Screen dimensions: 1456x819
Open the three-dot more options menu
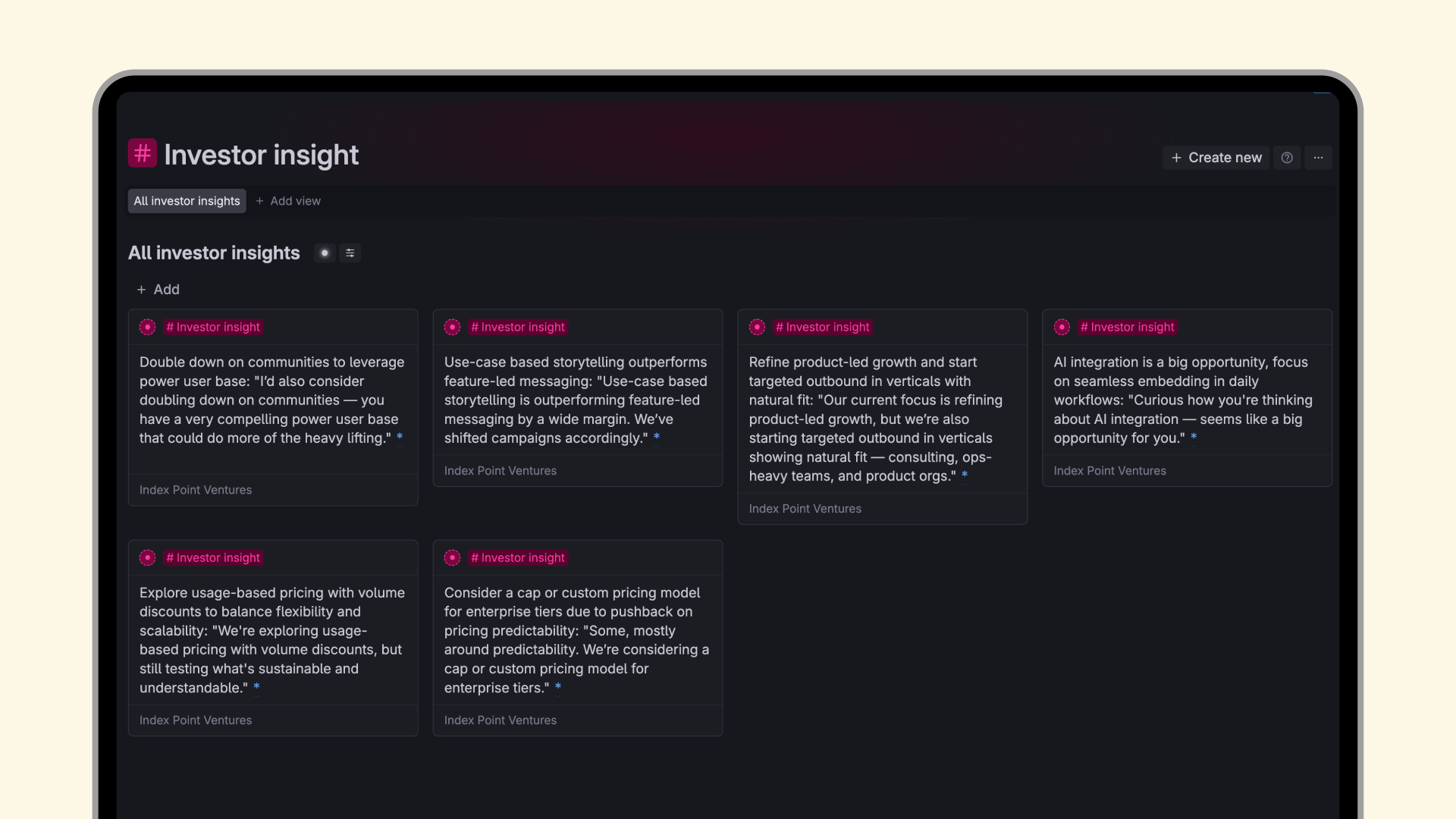coord(1318,158)
